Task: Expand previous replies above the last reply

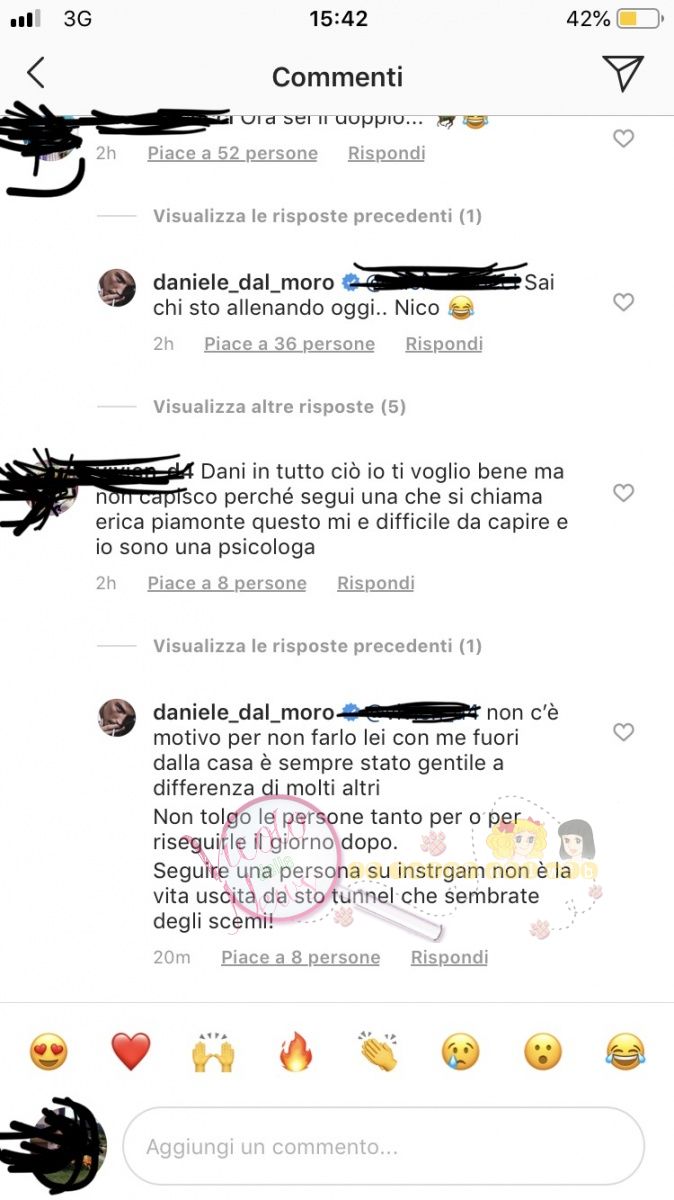Action: [x=317, y=646]
